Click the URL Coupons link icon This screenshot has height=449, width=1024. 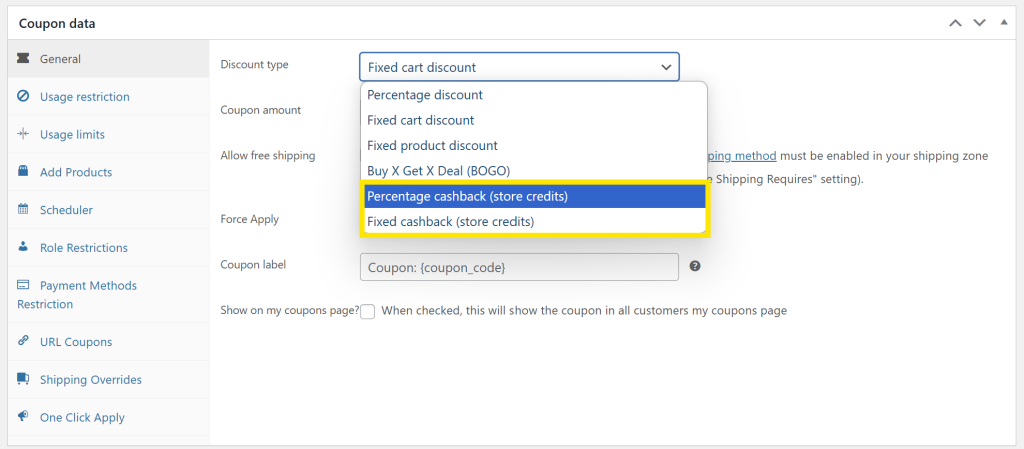23,342
